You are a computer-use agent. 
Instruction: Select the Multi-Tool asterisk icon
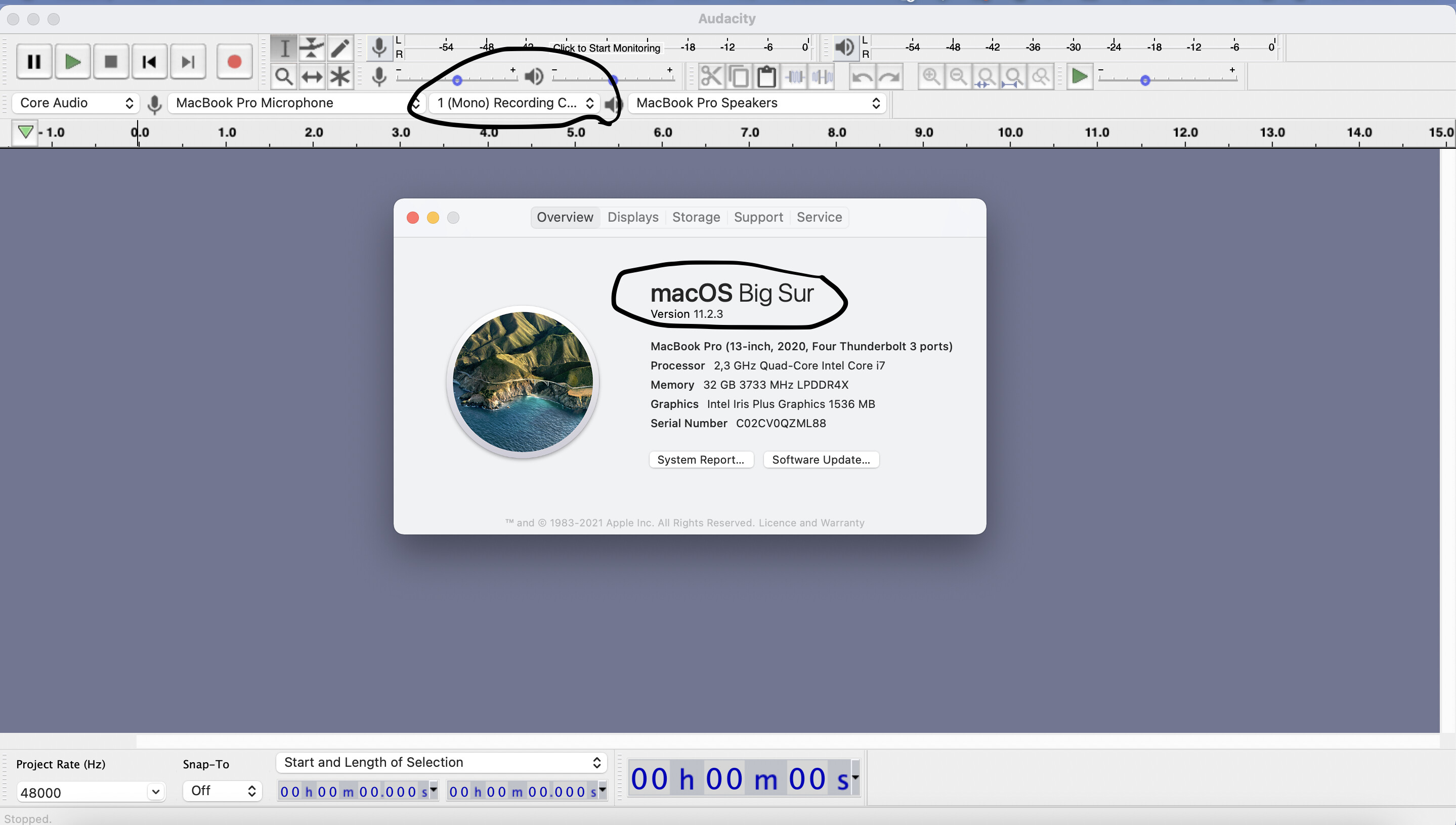pyautogui.click(x=340, y=76)
